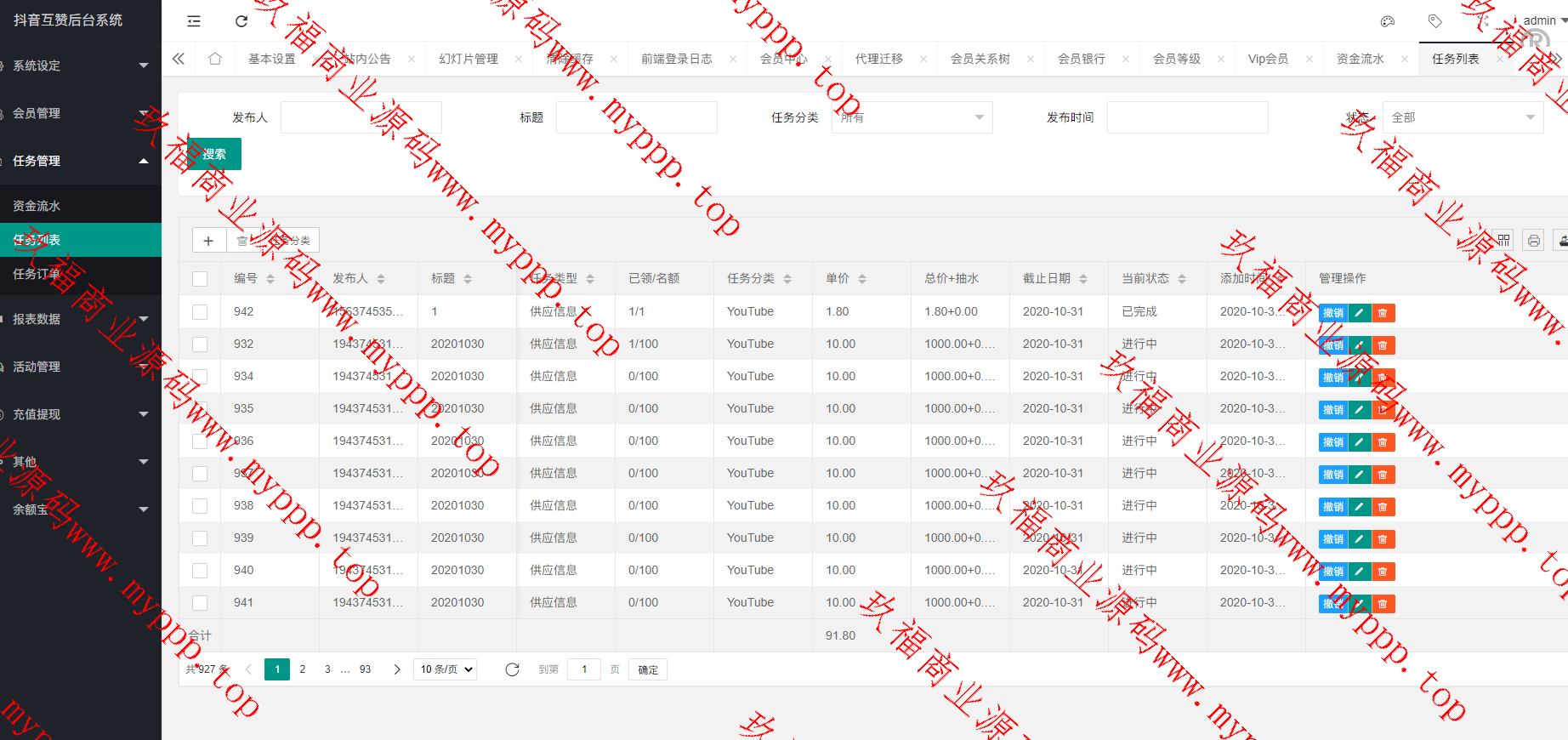Screen dimensions: 1568x740
Task: Click the print icon above table
Action: point(1533,241)
